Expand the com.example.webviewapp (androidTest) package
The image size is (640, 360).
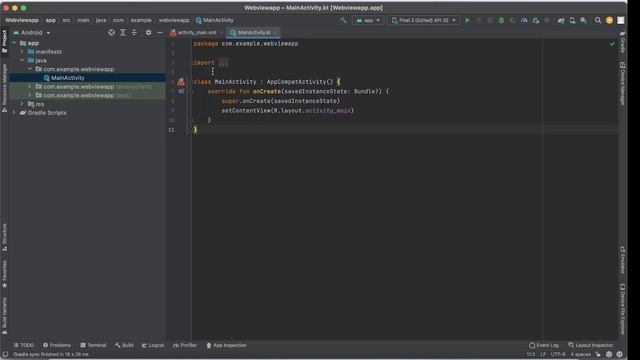[x=30, y=87]
